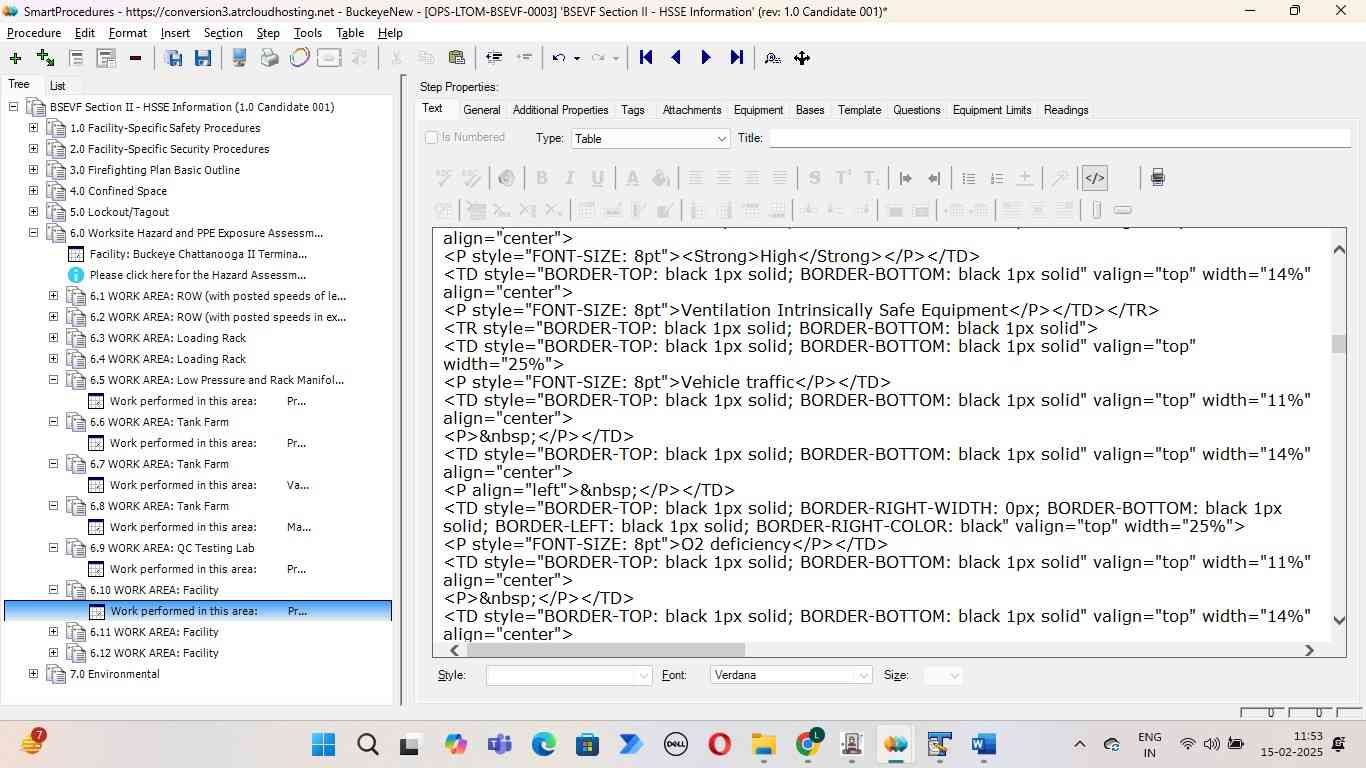Click the green plus Add Step icon
1366x768 pixels.
(x=15, y=58)
